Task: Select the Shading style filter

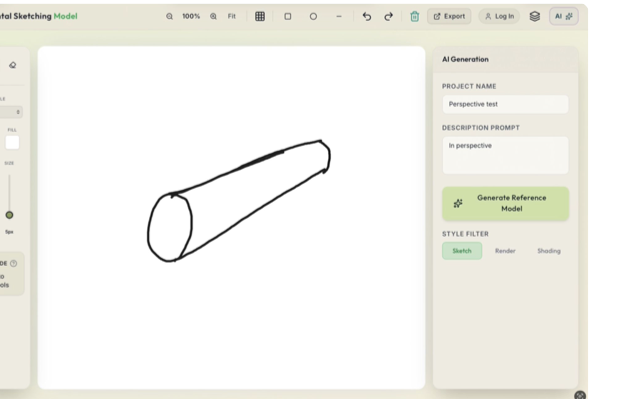Action: 549,251
